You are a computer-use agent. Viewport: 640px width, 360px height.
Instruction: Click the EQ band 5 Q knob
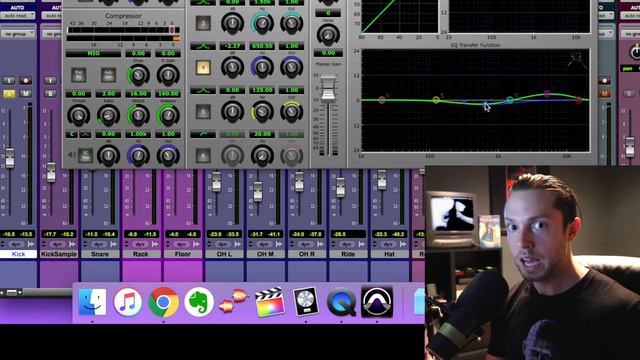[291, 112]
